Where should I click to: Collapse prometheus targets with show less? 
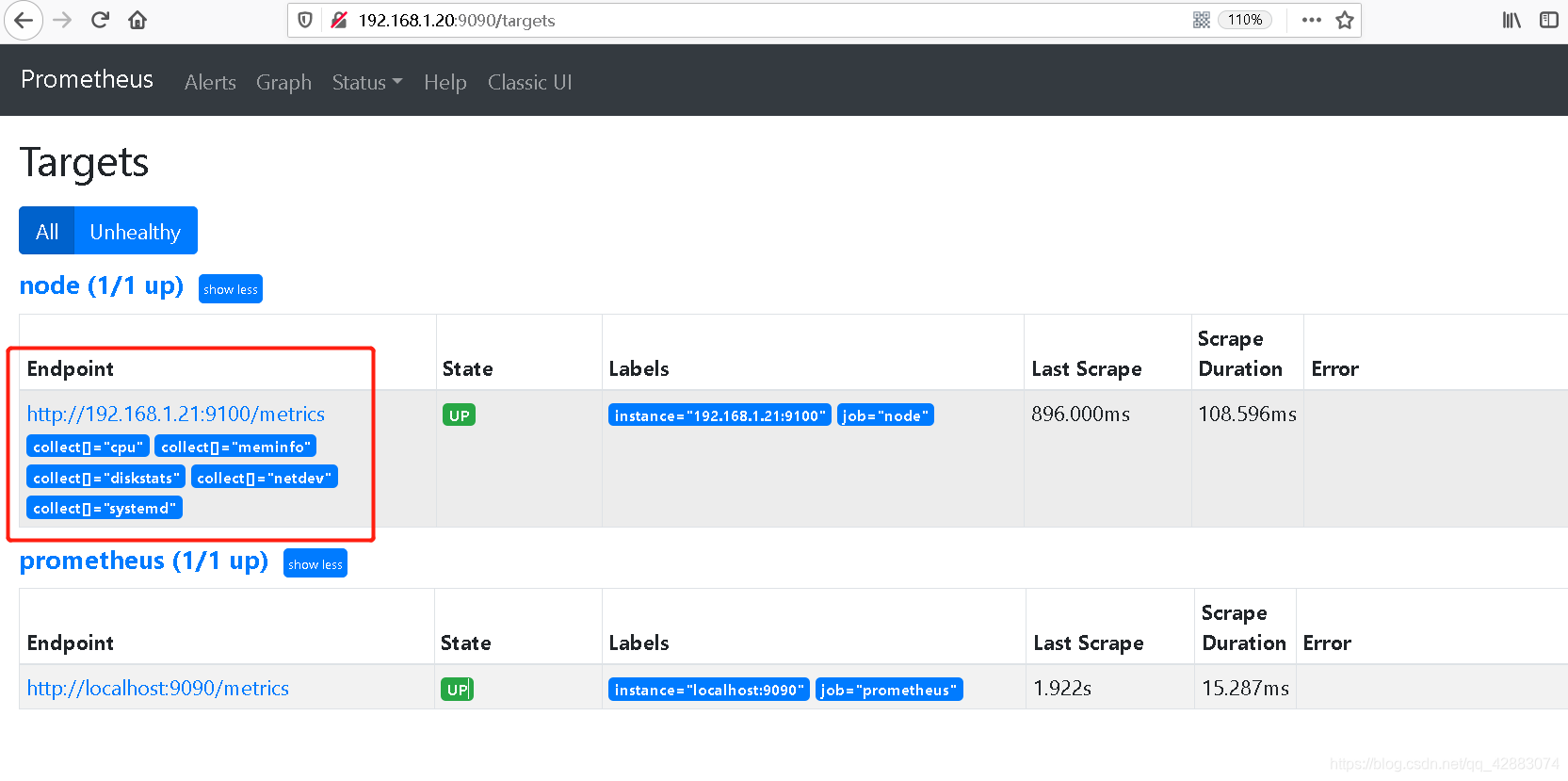[x=315, y=563]
